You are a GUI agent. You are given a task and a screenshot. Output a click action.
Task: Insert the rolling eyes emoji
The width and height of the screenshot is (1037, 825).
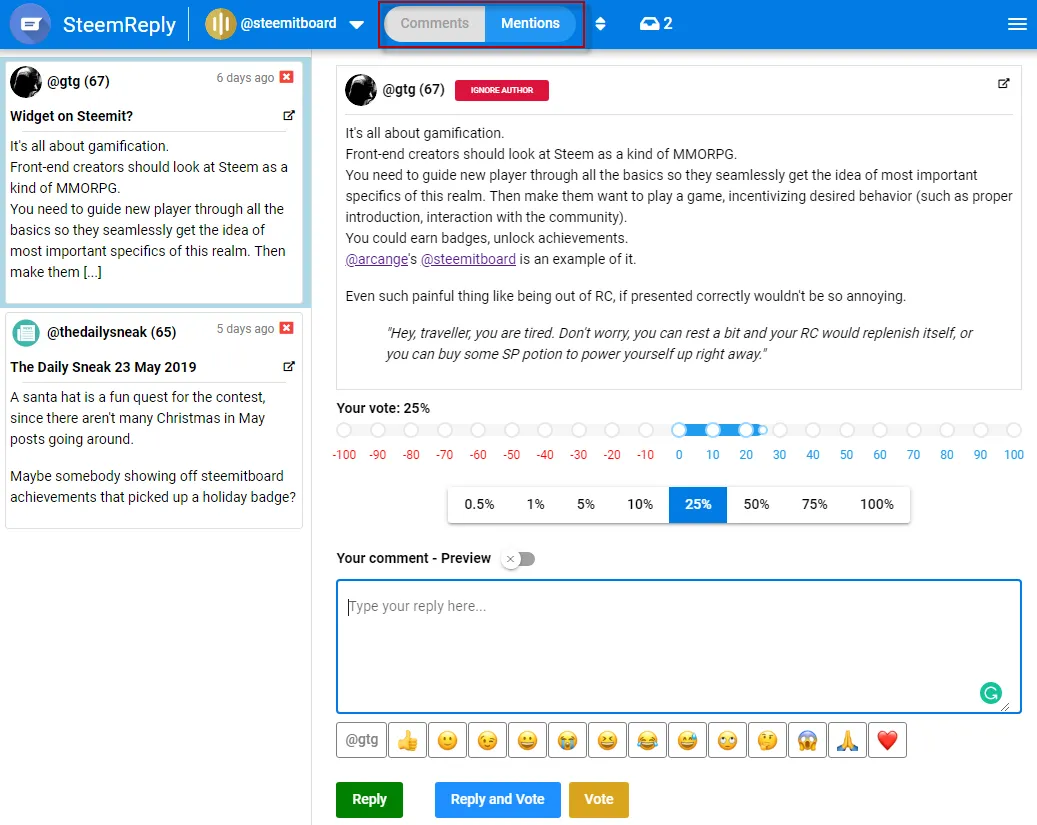727,740
